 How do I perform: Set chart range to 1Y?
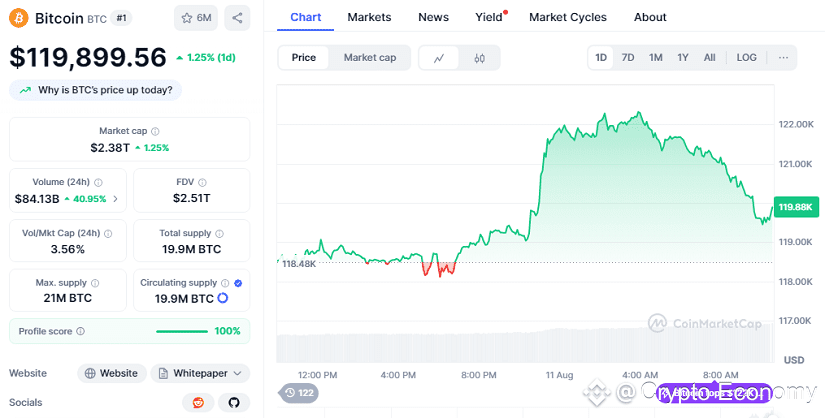(683, 57)
